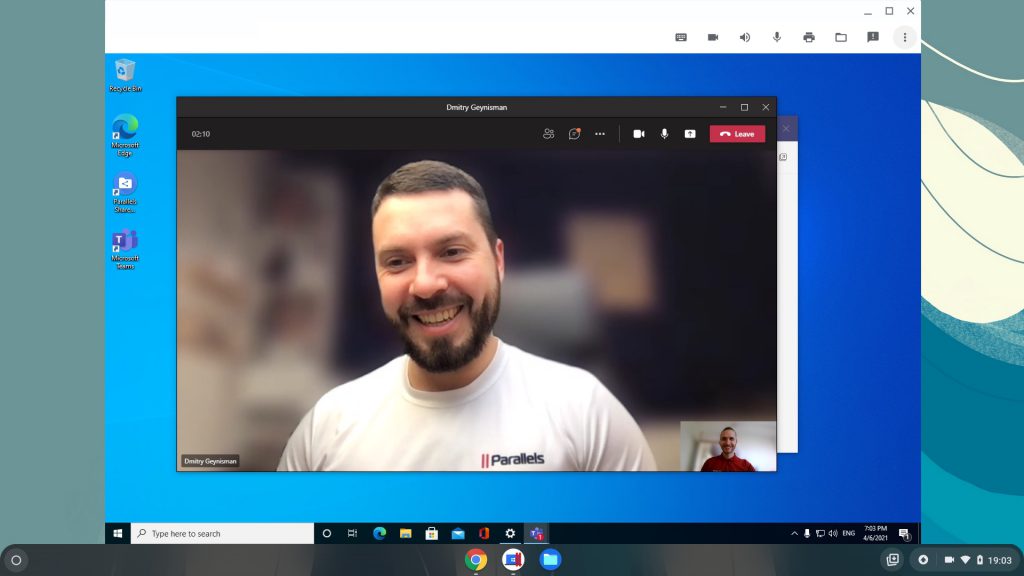Open Chrome from Chrome OS shelf
1024x576 pixels.
tap(476, 560)
